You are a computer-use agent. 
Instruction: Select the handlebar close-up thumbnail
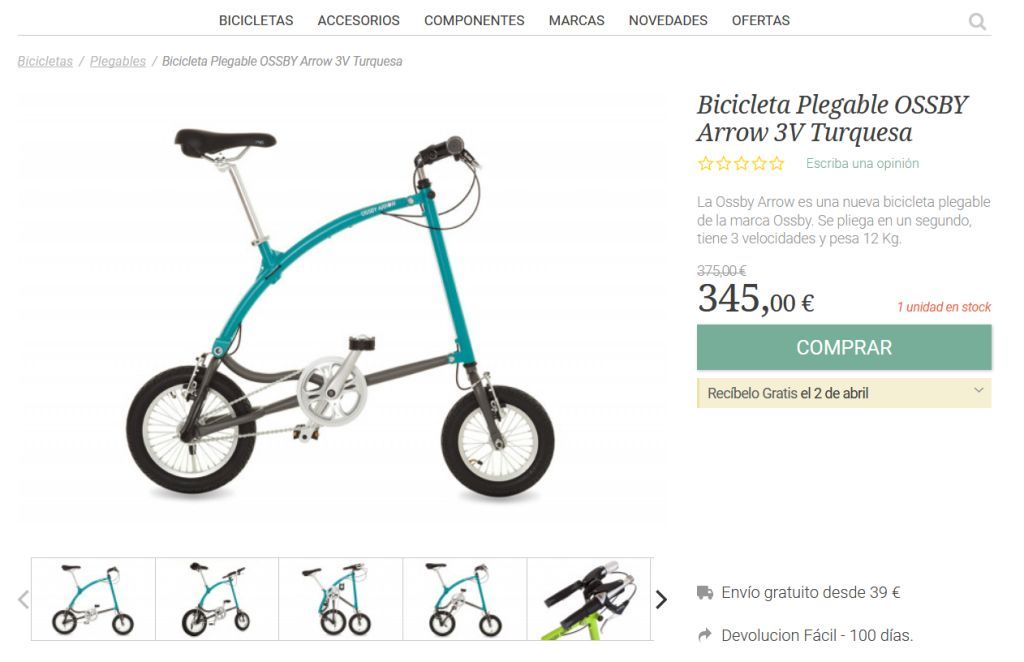coord(588,599)
